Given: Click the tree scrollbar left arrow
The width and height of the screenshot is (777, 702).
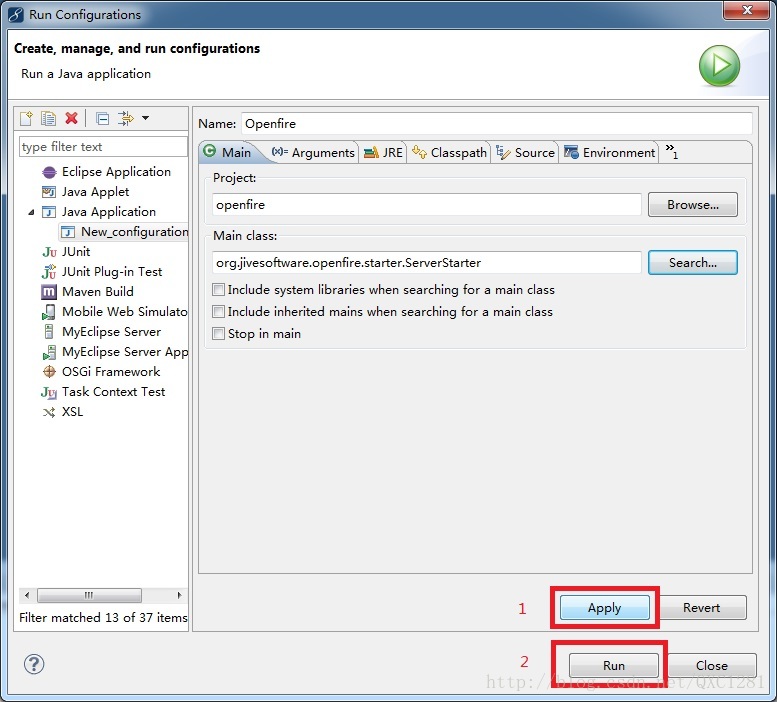Looking at the screenshot, I should [27, 595].
